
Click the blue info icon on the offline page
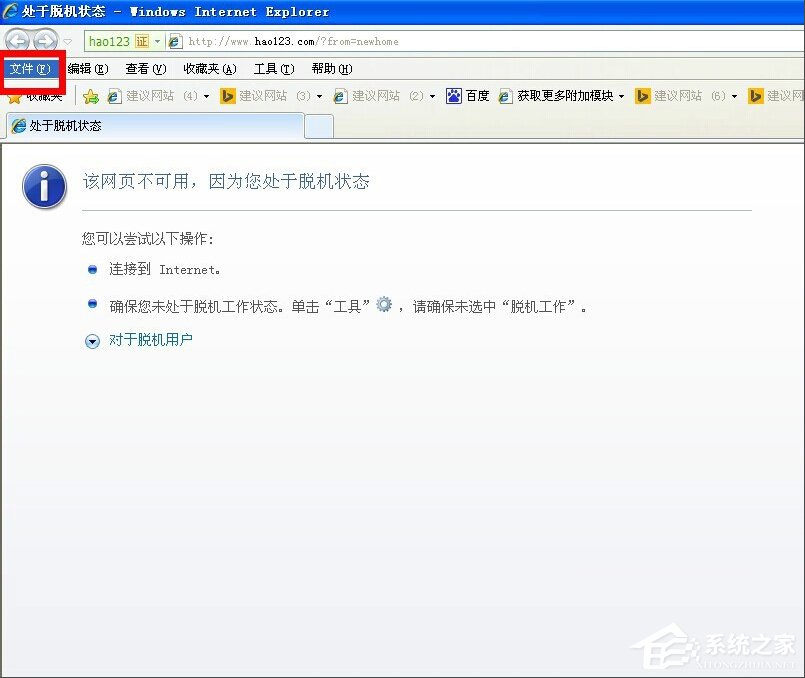(44, 187)
